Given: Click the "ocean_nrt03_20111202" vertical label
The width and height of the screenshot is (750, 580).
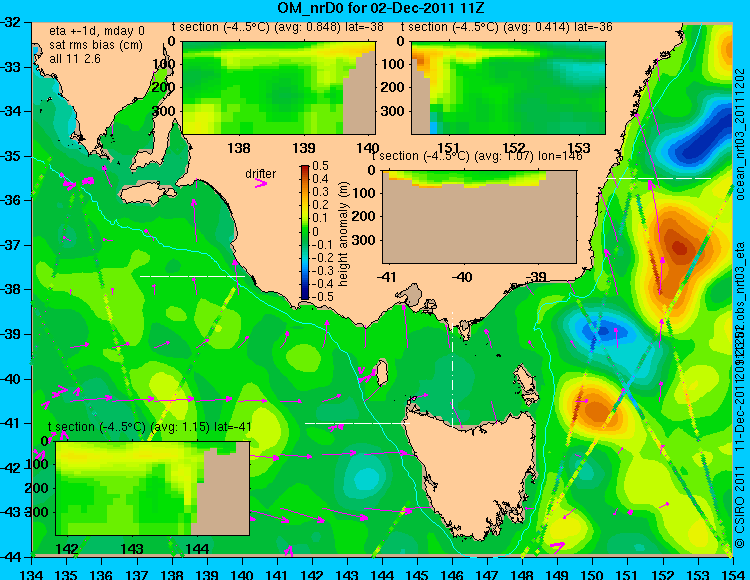Looking at the screenshot, I should pyautogui.click(x=740, y=134).
